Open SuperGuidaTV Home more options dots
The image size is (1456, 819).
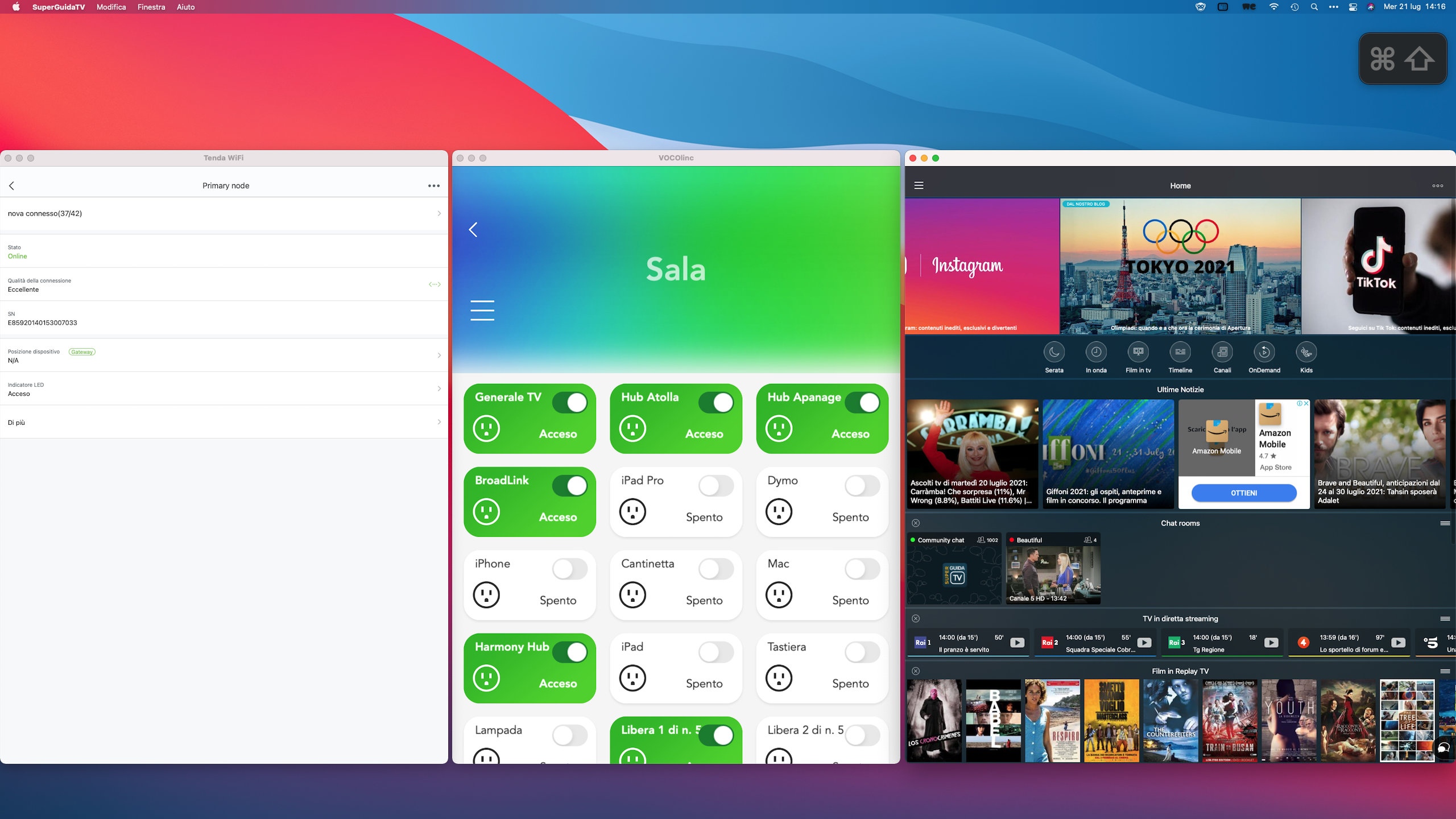(1437, 185)
